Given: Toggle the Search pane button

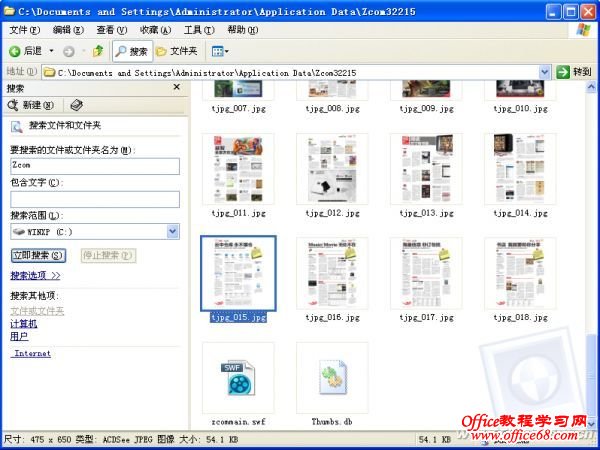Looking at the screenshot, I should (132, 51).
